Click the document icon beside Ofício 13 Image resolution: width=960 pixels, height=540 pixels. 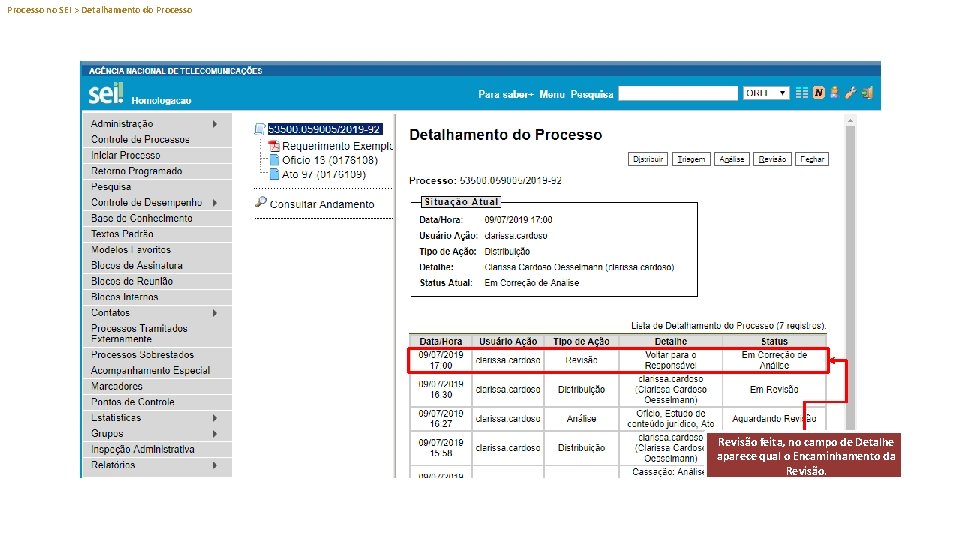274,160
